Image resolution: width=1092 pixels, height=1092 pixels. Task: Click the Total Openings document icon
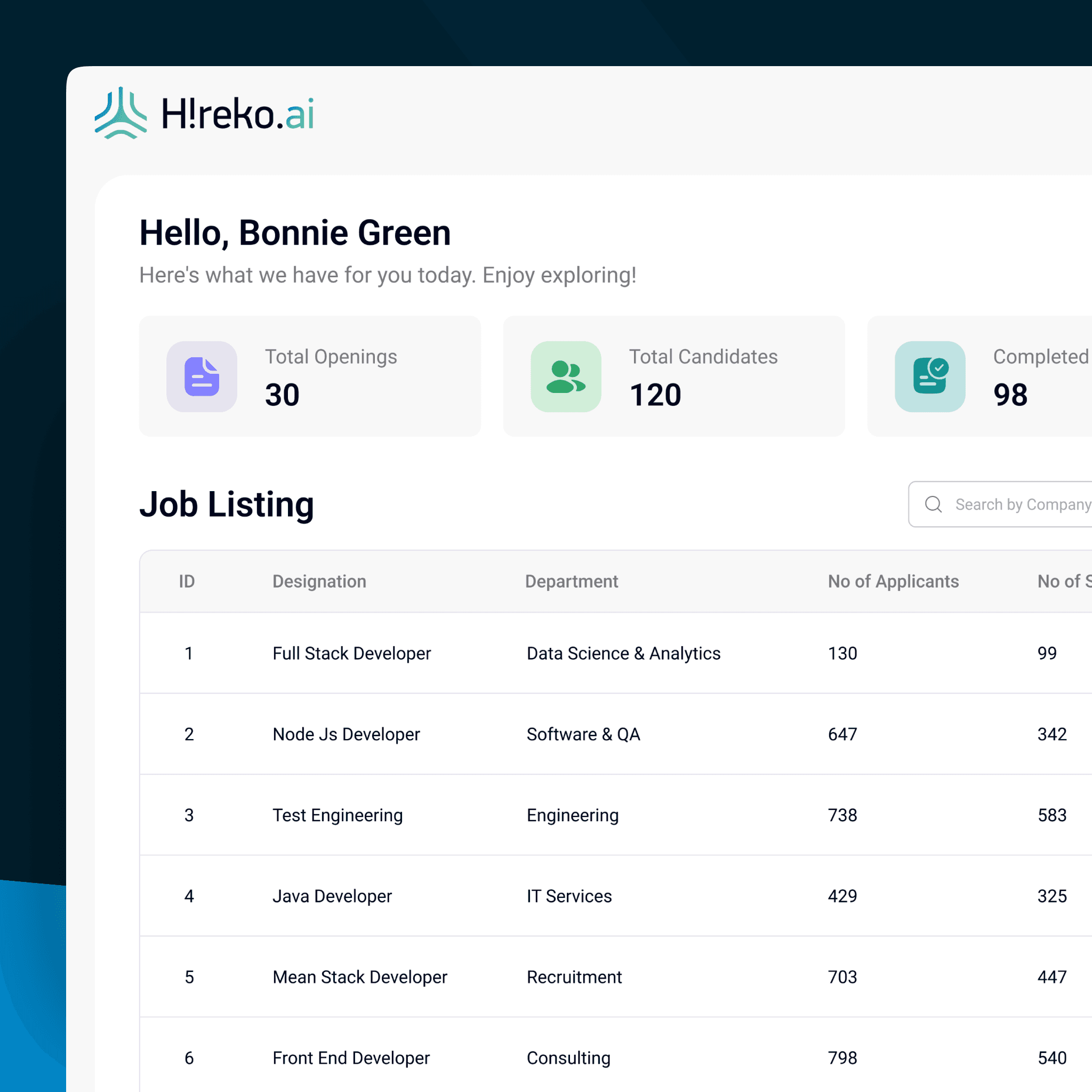(x=202, y=376)
